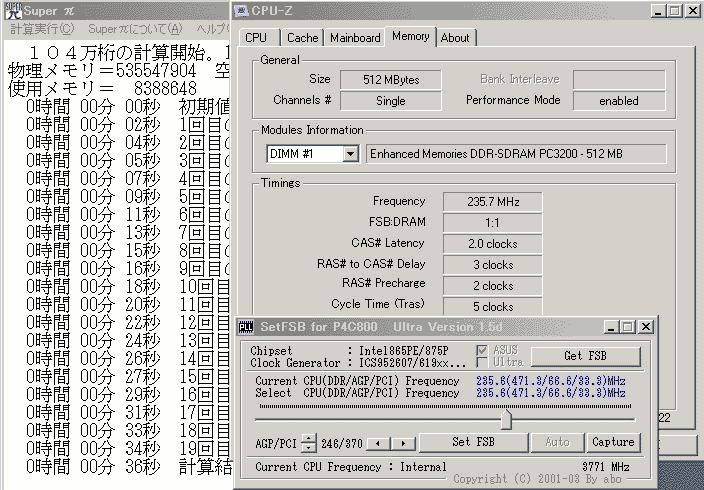Image resolution: width=704 pixels, height=490 pixels.
Task: Click the SetFSB title bar icon
Action: [247, 327]
